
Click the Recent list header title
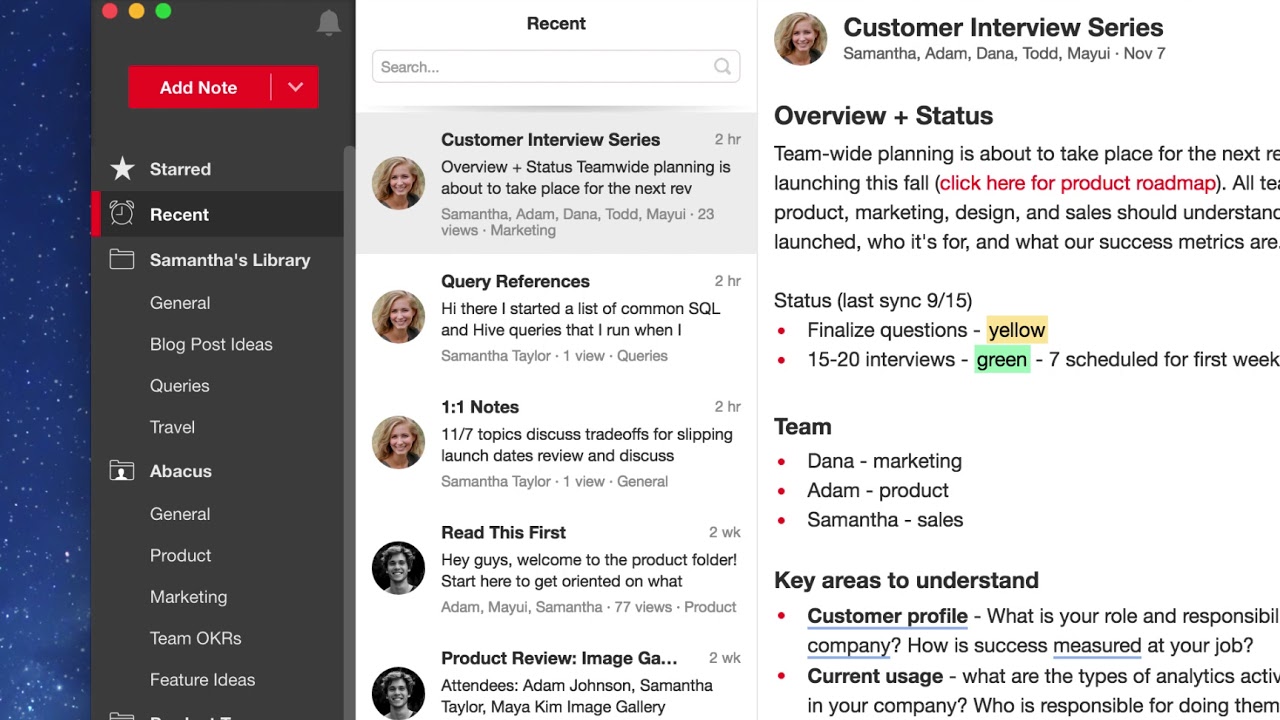pos(556,24)
